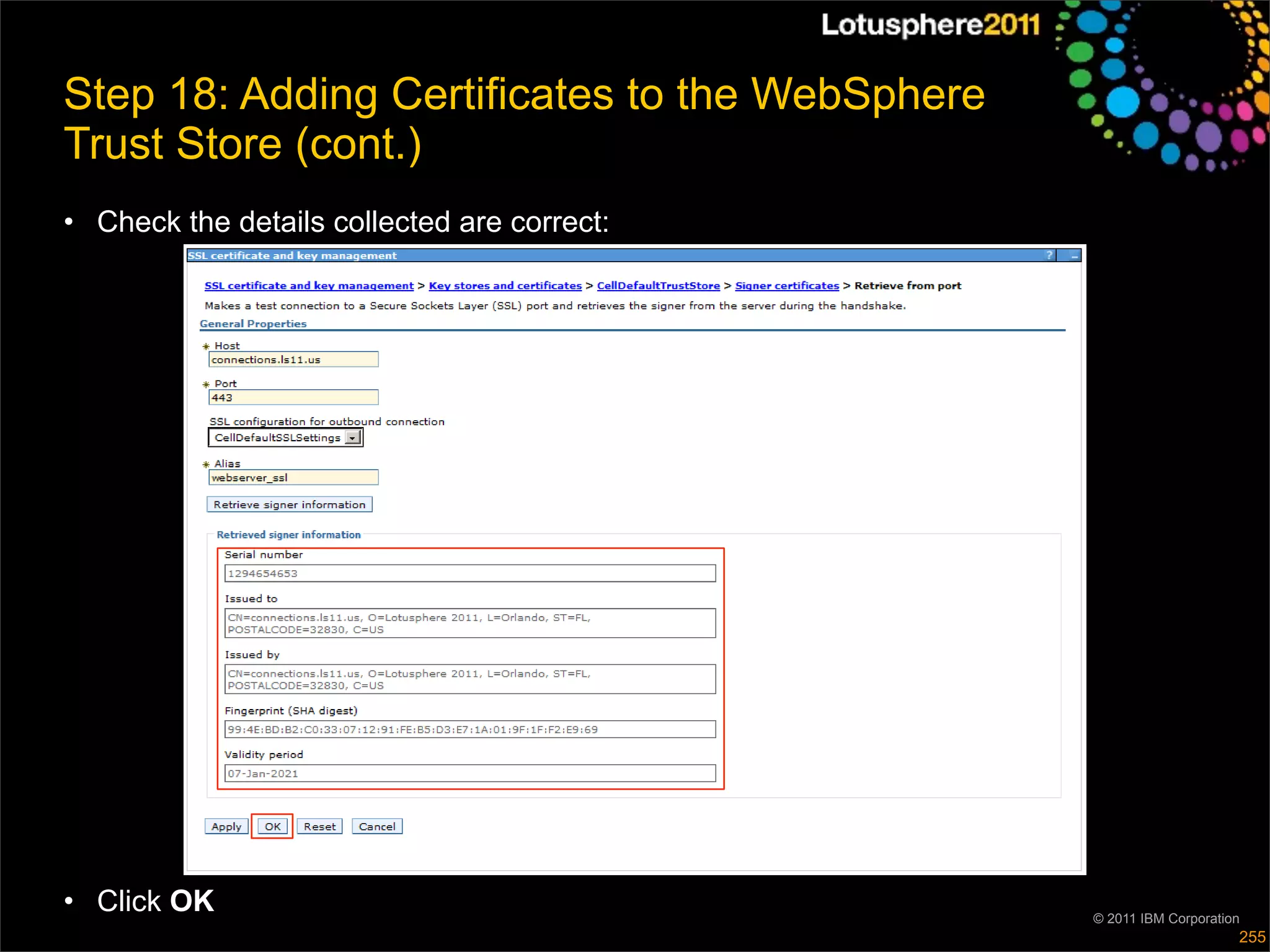
Task: Click the Validity period field 07-Jan-2021
Action: click(x=470, y=773)
